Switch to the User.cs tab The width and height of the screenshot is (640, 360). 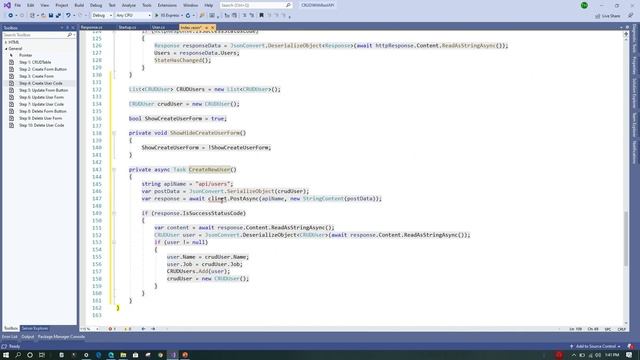click(158, 27)
